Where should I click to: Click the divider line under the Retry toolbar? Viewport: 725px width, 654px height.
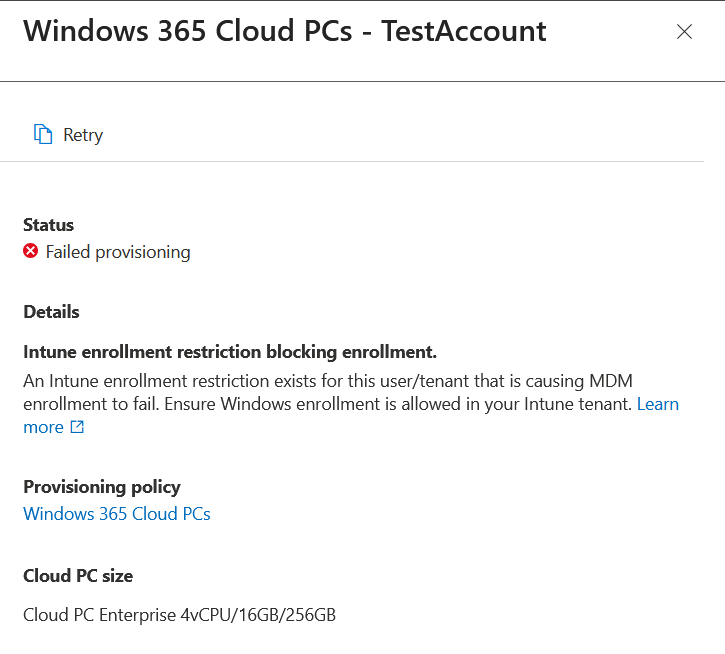[x=352, y=161]
